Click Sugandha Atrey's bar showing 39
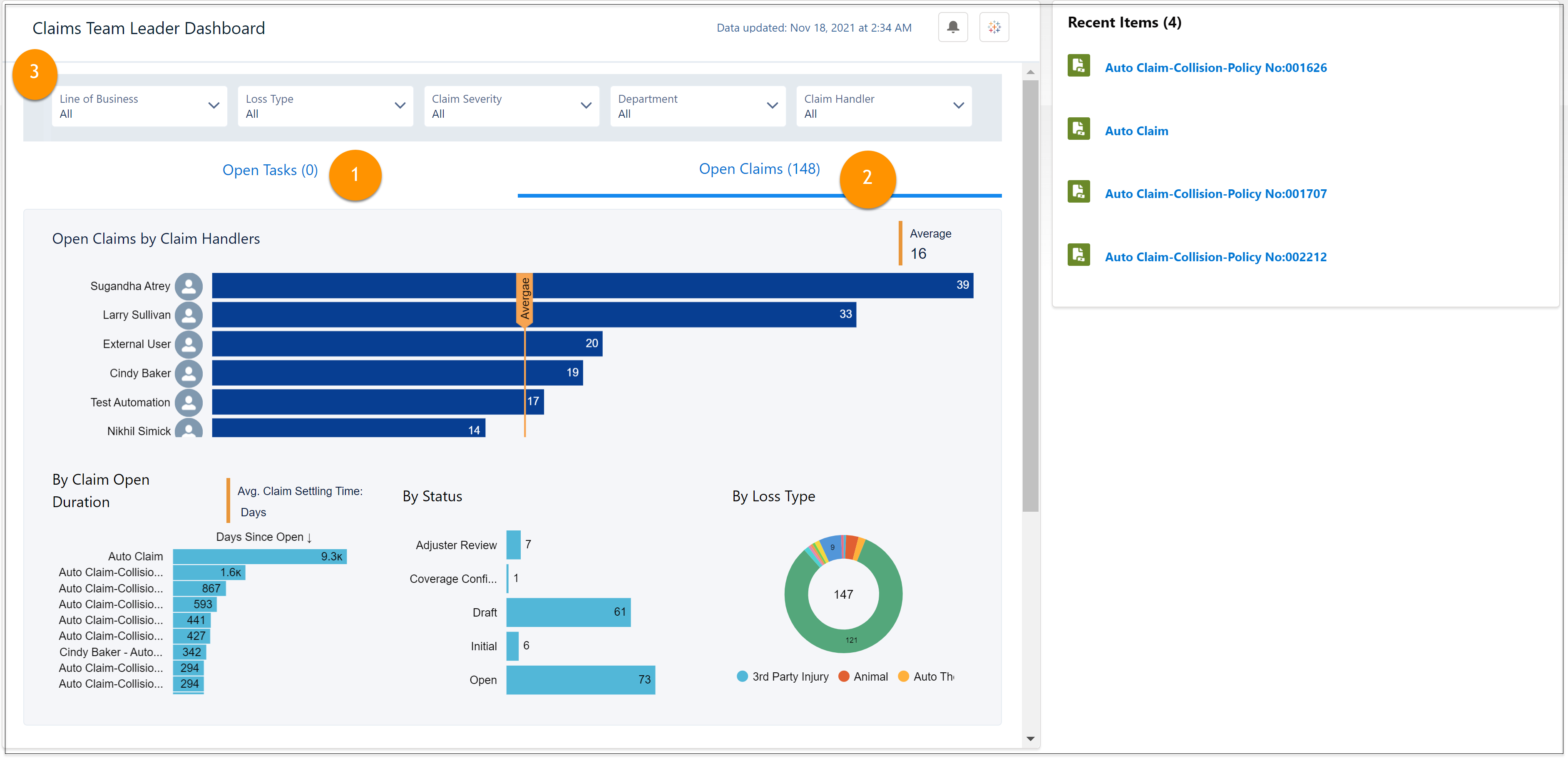1568x758 pixels. [x=593, y=285]
